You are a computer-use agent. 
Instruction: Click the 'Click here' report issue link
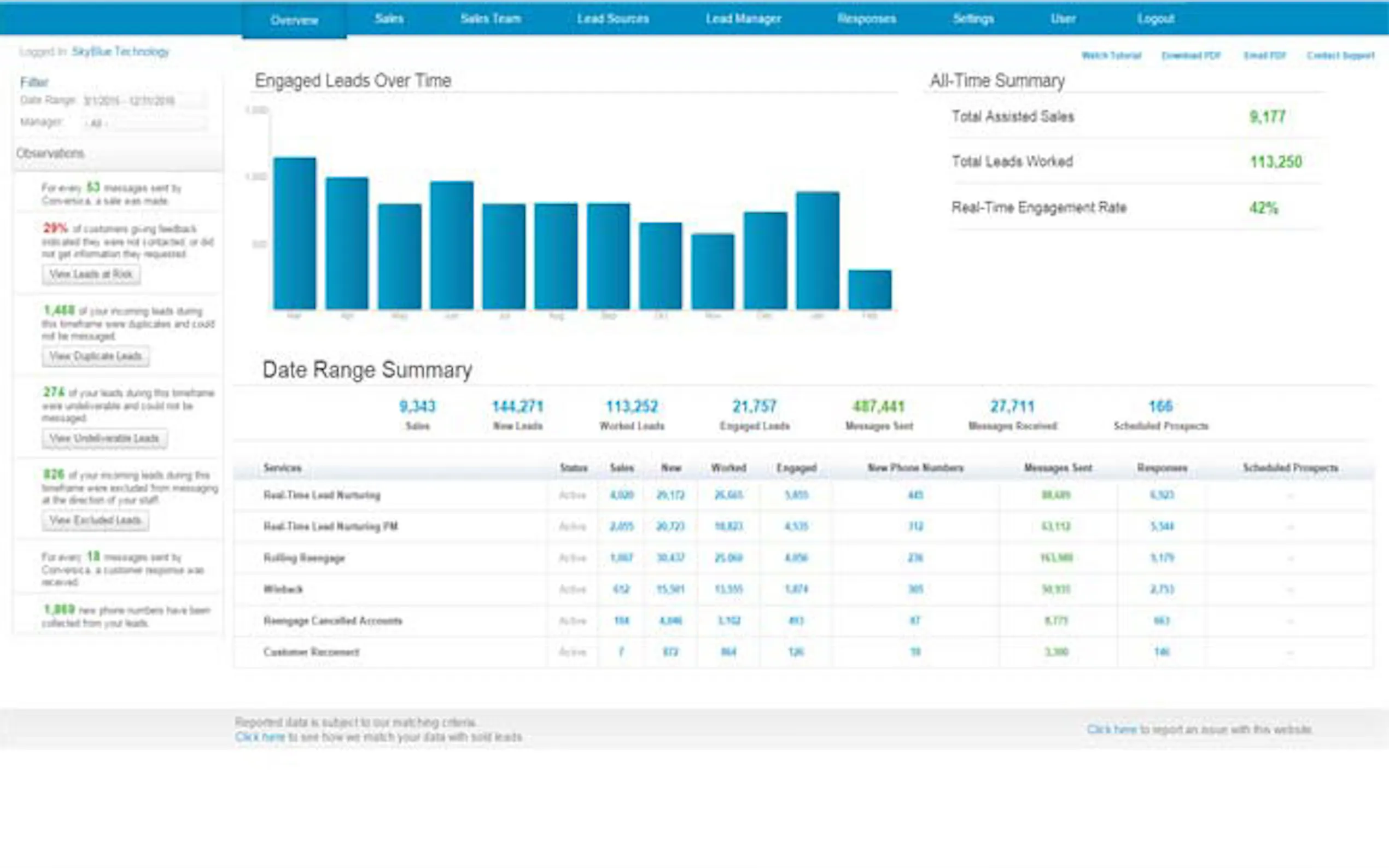click(1112, 730)
